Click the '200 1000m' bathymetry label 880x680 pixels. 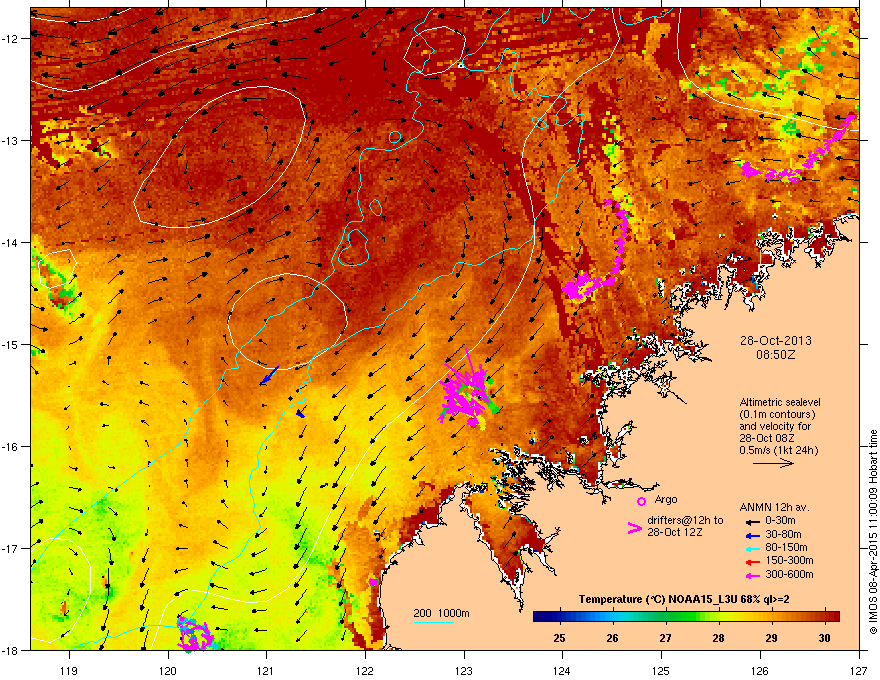(x=441, y=613)
